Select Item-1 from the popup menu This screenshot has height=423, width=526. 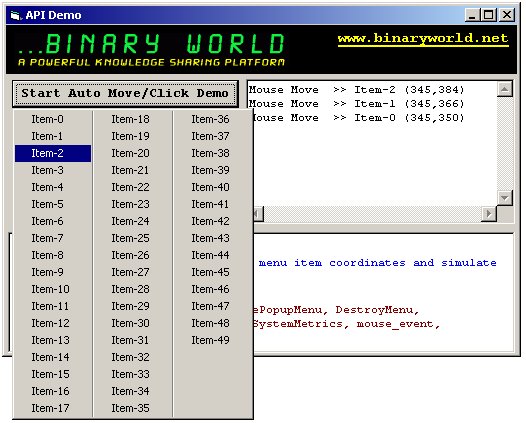(53, 136)
